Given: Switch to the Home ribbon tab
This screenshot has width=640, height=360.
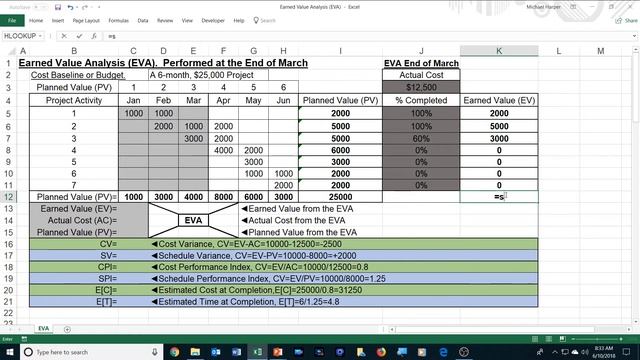Looking at the screenshot, I should click(x=36, y=20).
